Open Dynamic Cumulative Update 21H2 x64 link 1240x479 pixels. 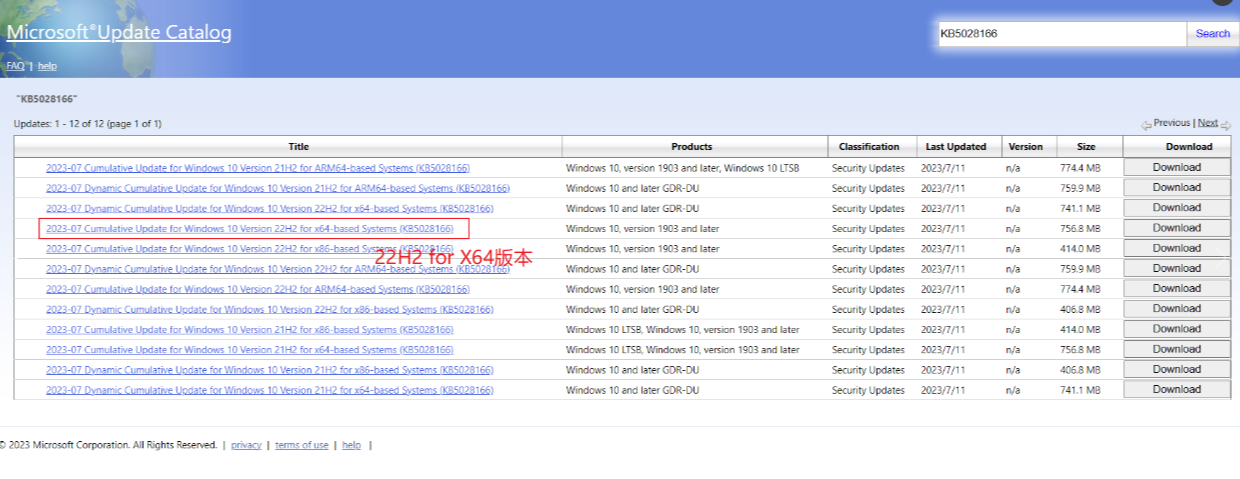(270, 390)
